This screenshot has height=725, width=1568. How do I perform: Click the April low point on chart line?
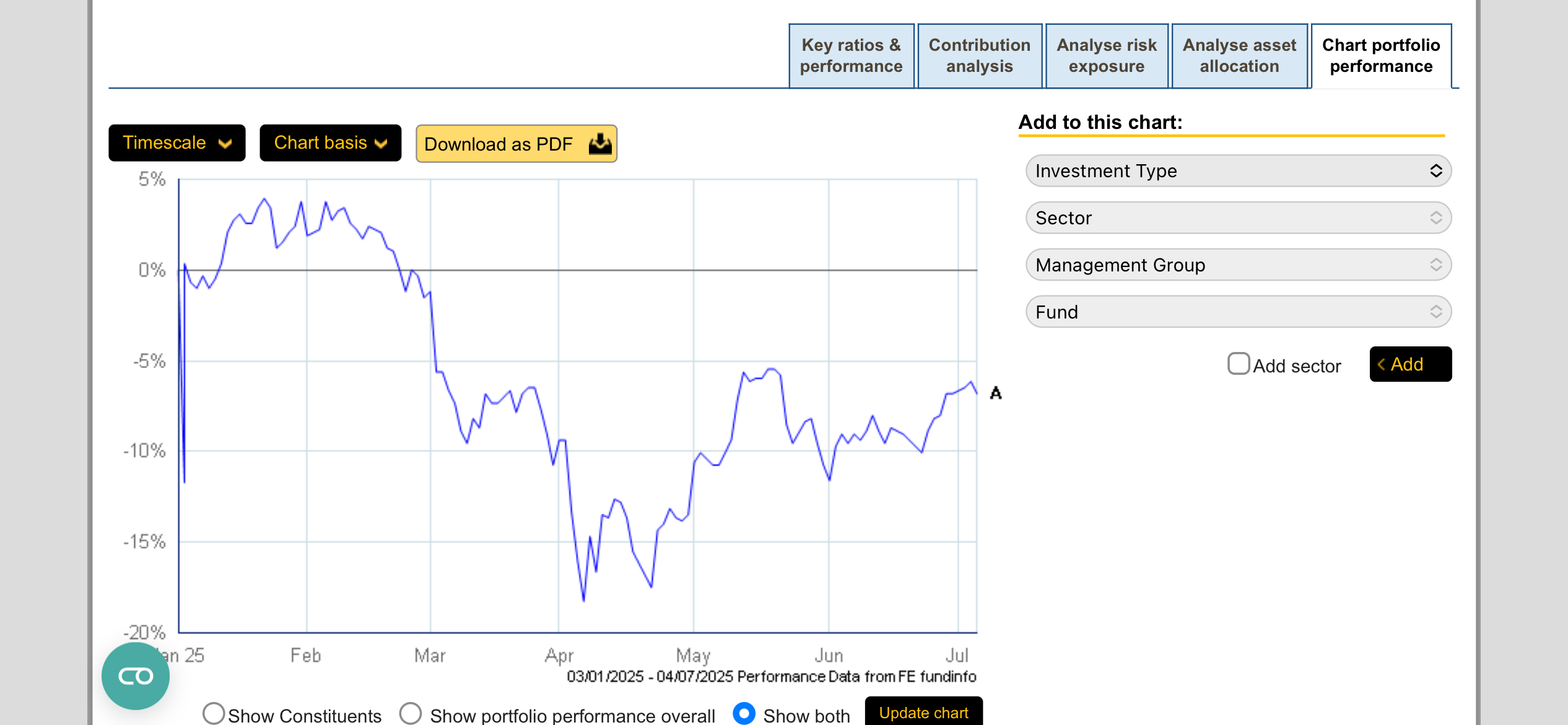point(583,600)
